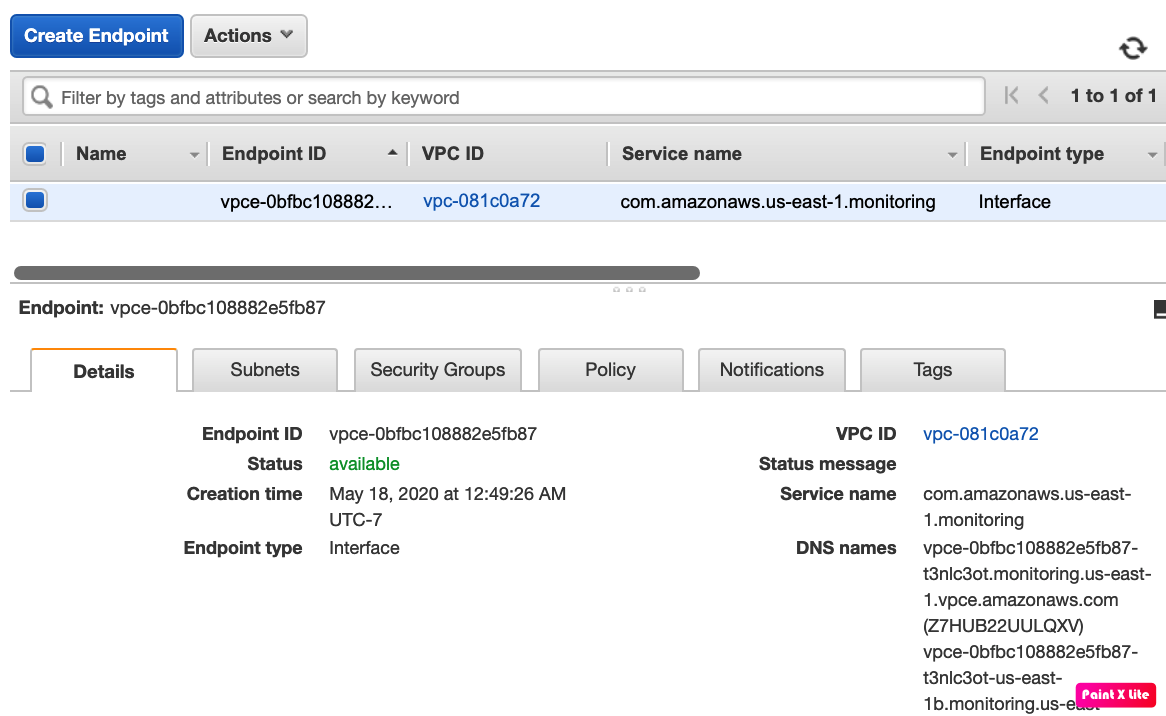Show the Policy tab
Image resolution: width=1166 pixels, height=716 pixels.
click(610, 370)
